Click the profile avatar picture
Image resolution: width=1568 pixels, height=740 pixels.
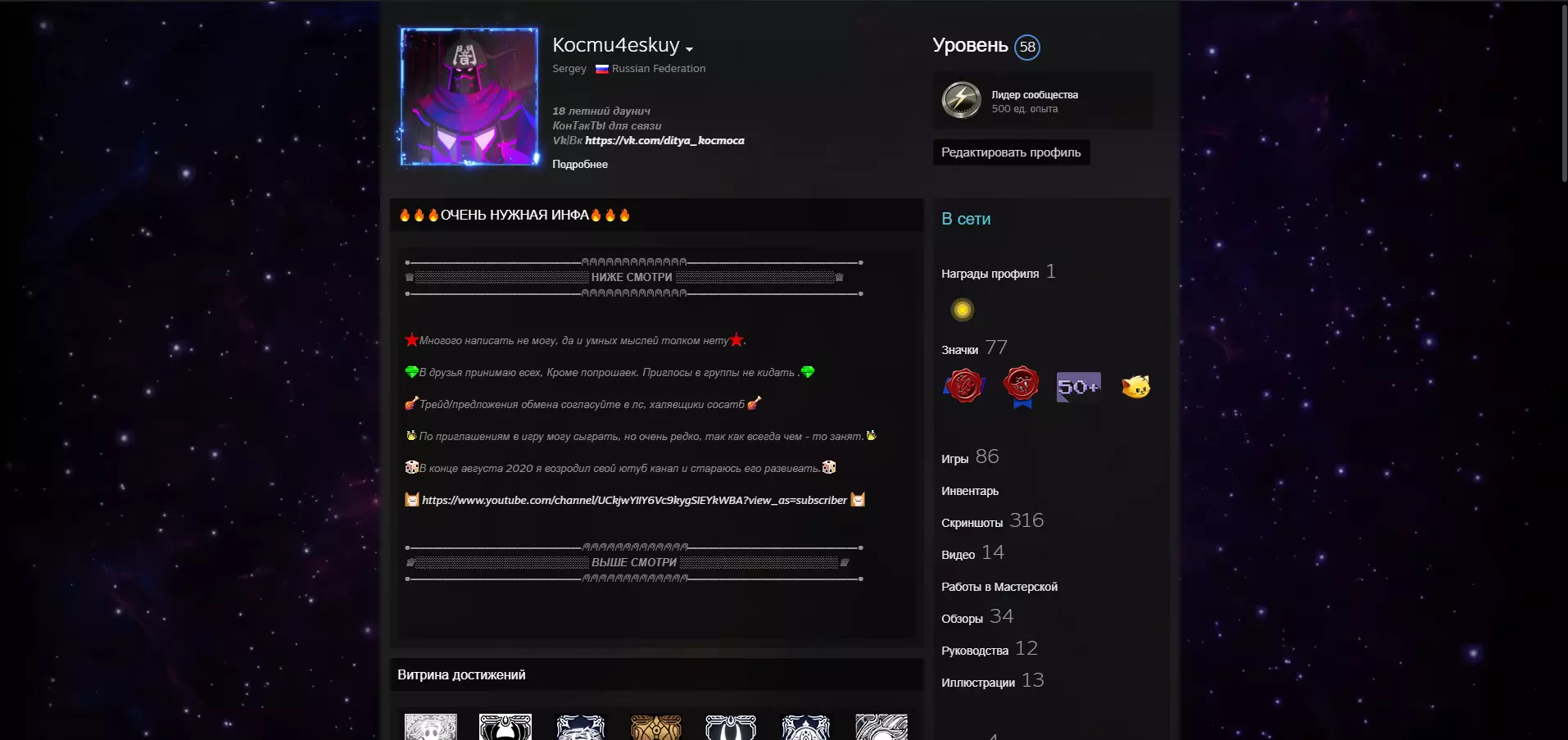pos(469,97)
